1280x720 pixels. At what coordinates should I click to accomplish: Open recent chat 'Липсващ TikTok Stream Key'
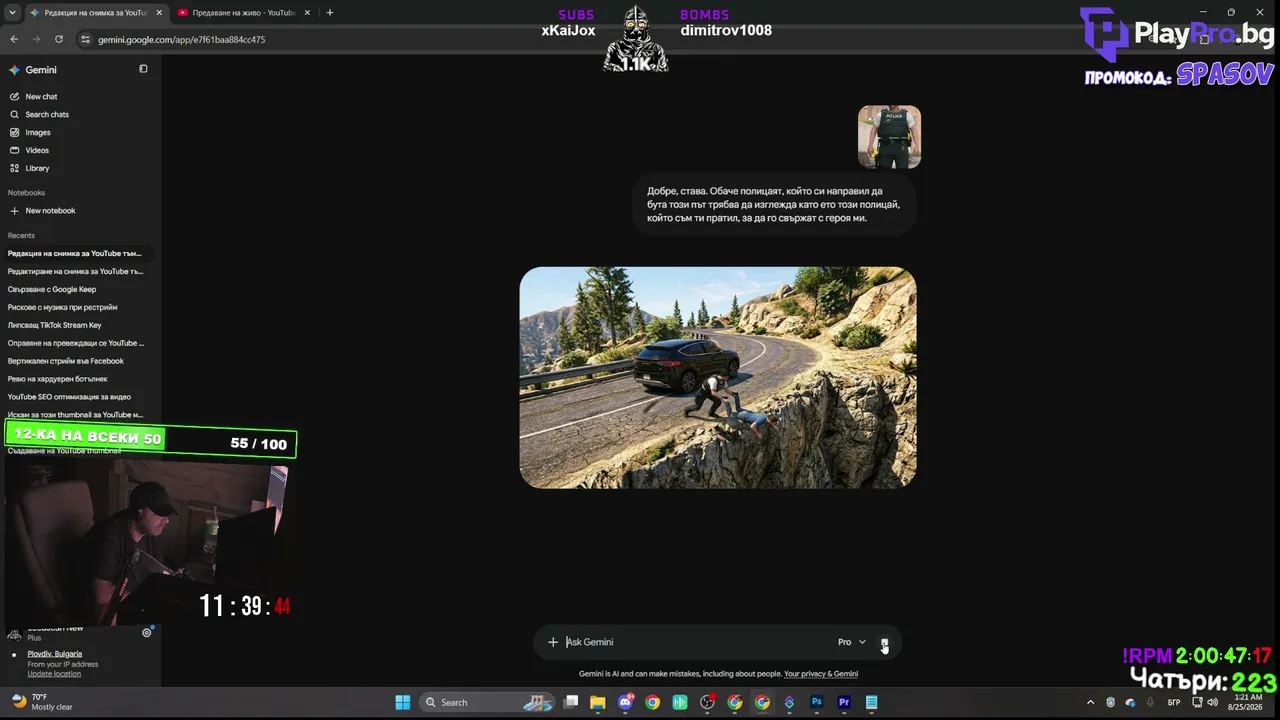click(55, 326)
